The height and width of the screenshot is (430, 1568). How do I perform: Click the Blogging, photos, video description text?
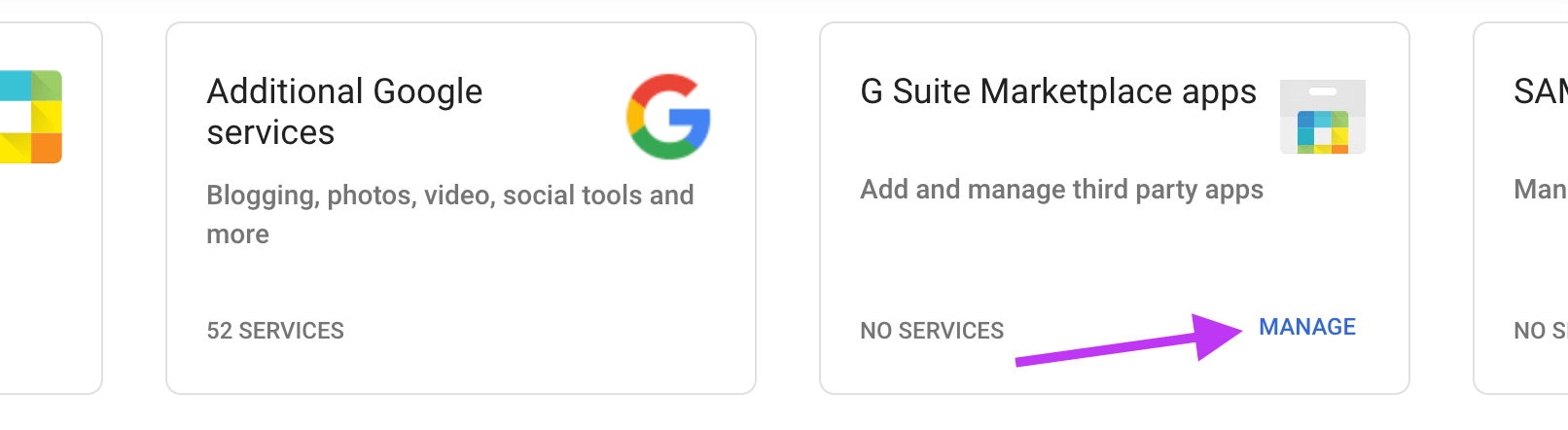[450, 214]
